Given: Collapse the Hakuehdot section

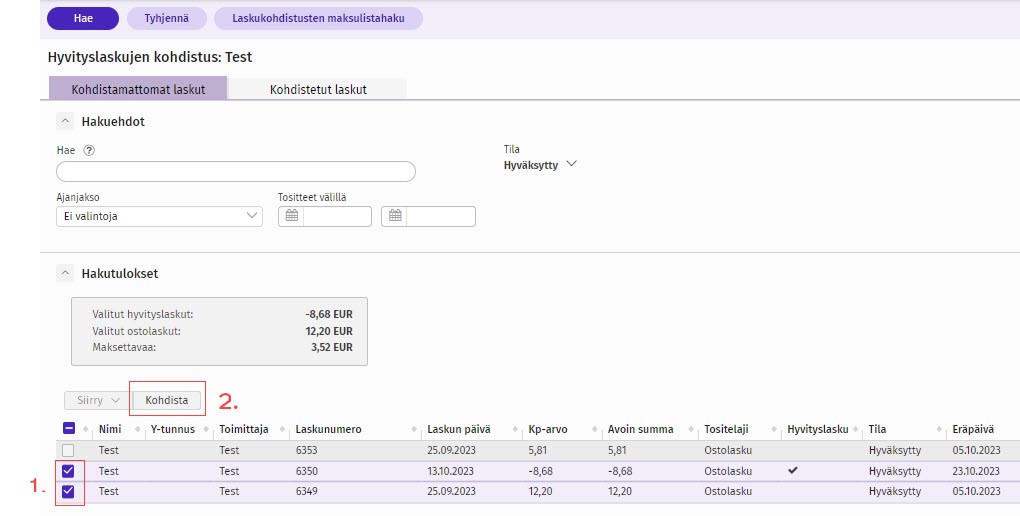Looking at the screenshot, I should click(64, 122).
